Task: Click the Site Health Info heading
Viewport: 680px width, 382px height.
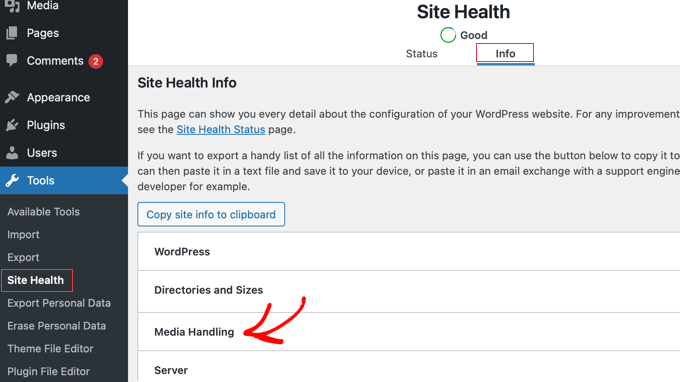Action: click(187, 82)
